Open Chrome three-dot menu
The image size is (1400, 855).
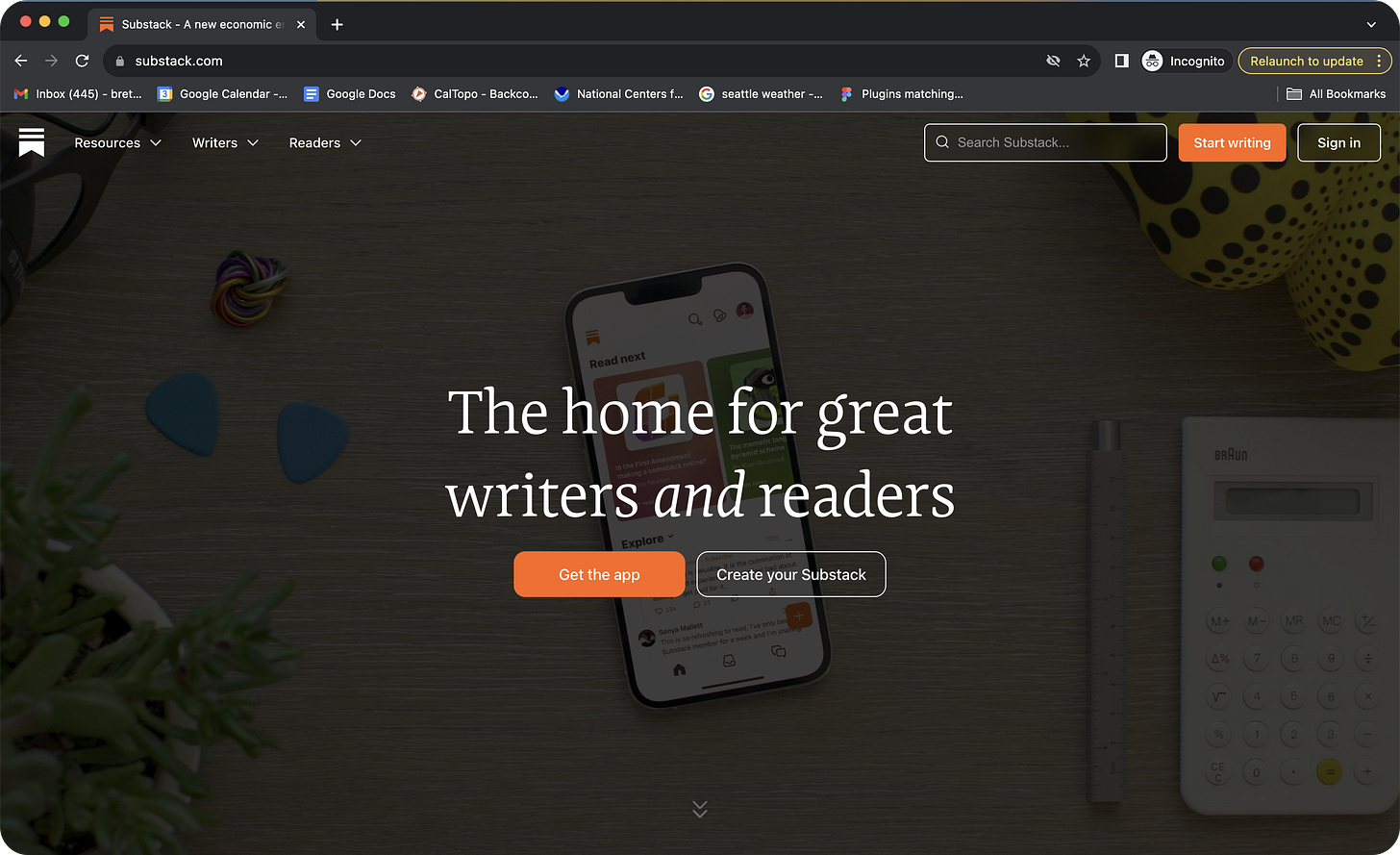click(1380, 61)
